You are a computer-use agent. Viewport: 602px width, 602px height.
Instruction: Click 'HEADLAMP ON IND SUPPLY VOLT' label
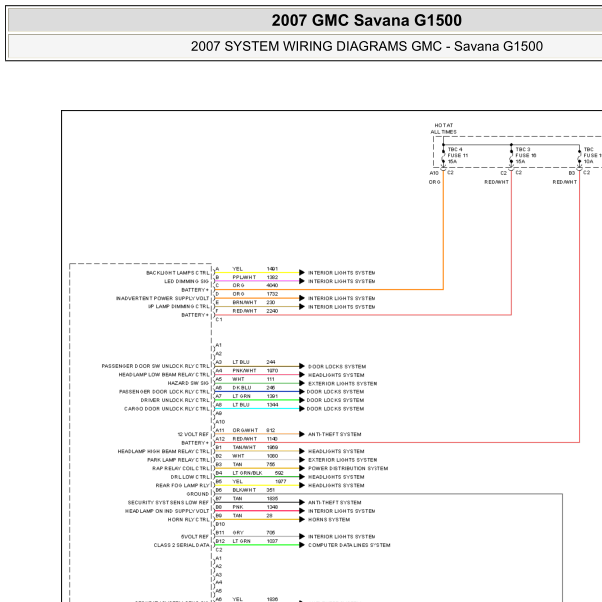coord(167,511)
